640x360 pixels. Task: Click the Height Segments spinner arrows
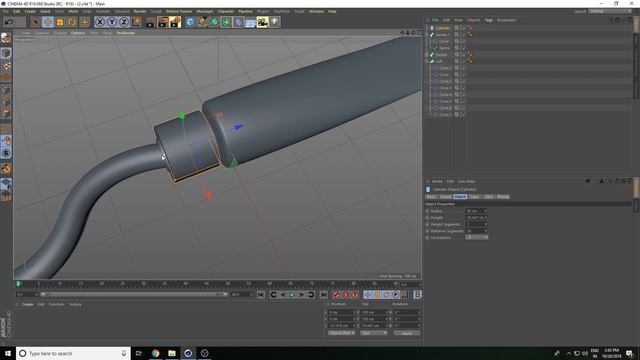[486, 224]
